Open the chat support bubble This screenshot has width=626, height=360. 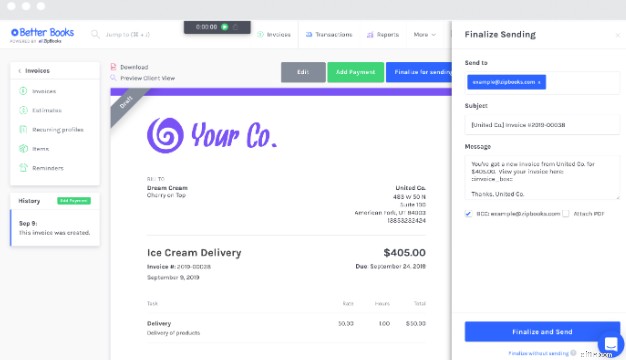click(610, 344)
